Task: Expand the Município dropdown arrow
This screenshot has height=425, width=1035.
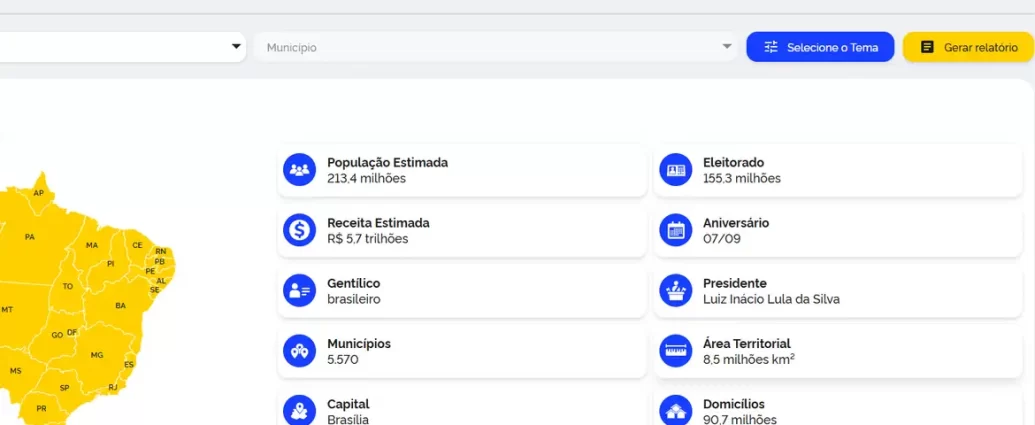Action: (727, 47)
